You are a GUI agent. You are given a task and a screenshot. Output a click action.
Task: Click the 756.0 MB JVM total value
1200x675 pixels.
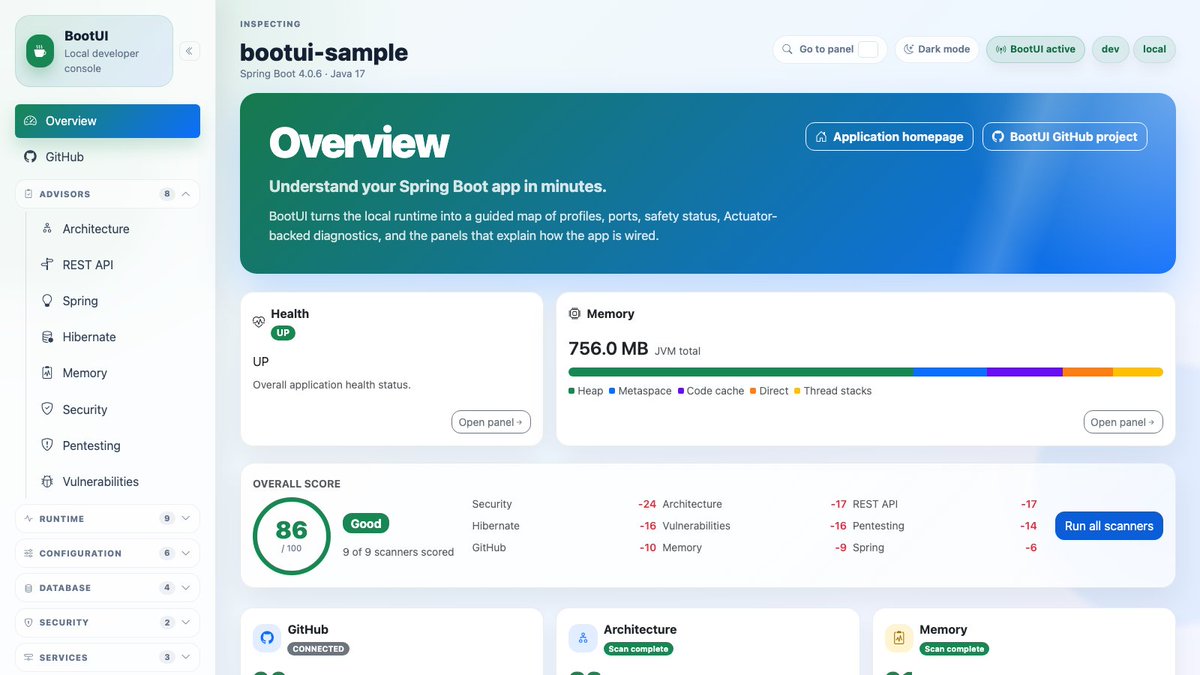[x=608, y=349]
